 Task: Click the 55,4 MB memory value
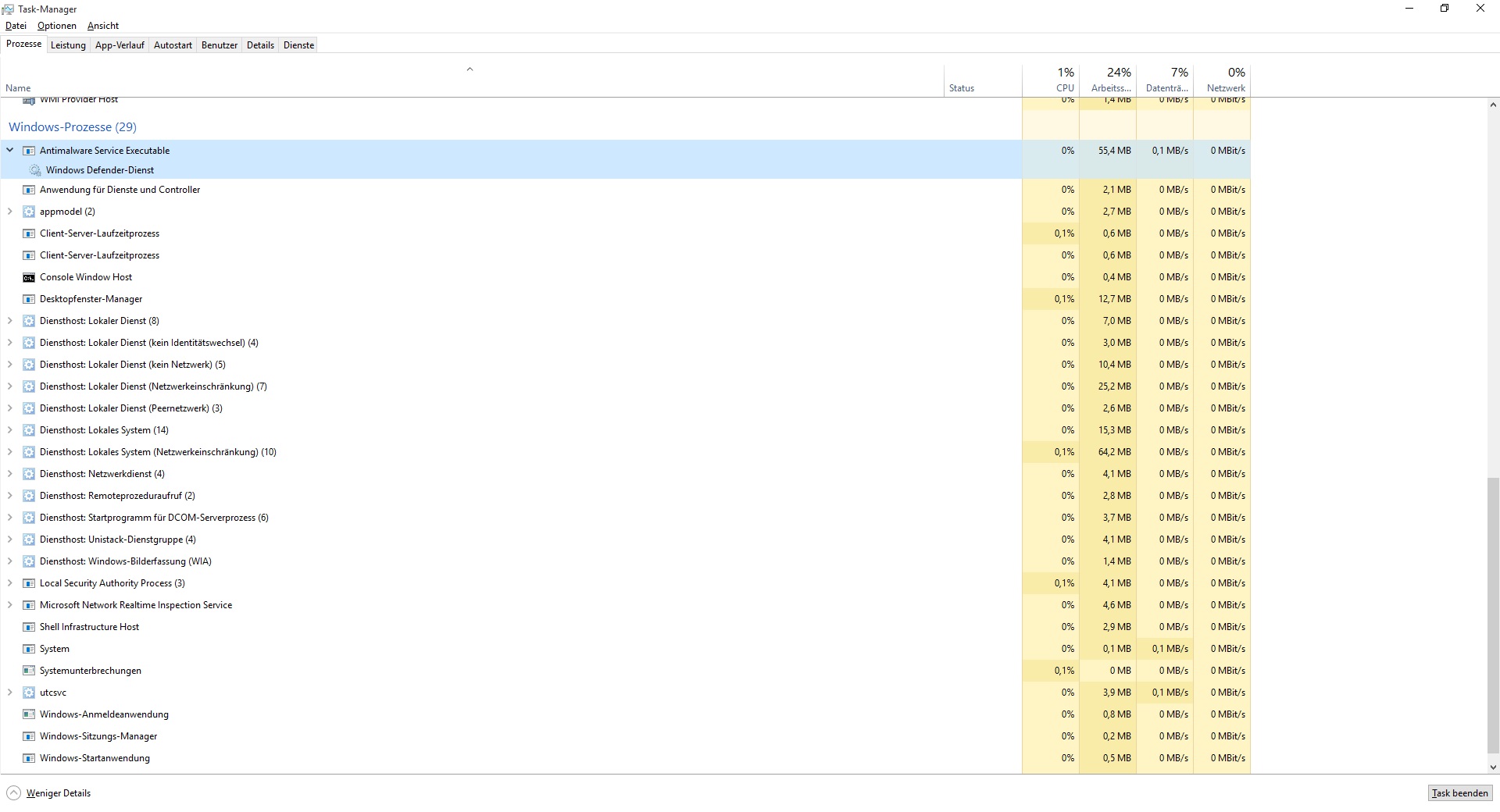pyautogui.click(x=1114, y=151)
